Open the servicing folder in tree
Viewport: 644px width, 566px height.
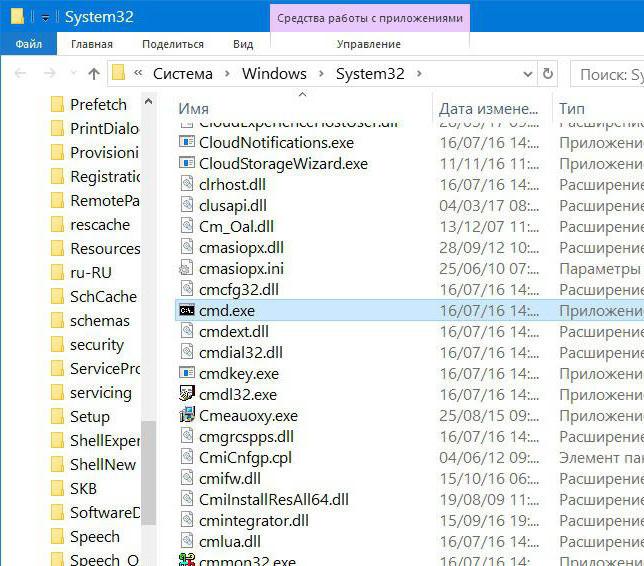[x=101, y=393]
